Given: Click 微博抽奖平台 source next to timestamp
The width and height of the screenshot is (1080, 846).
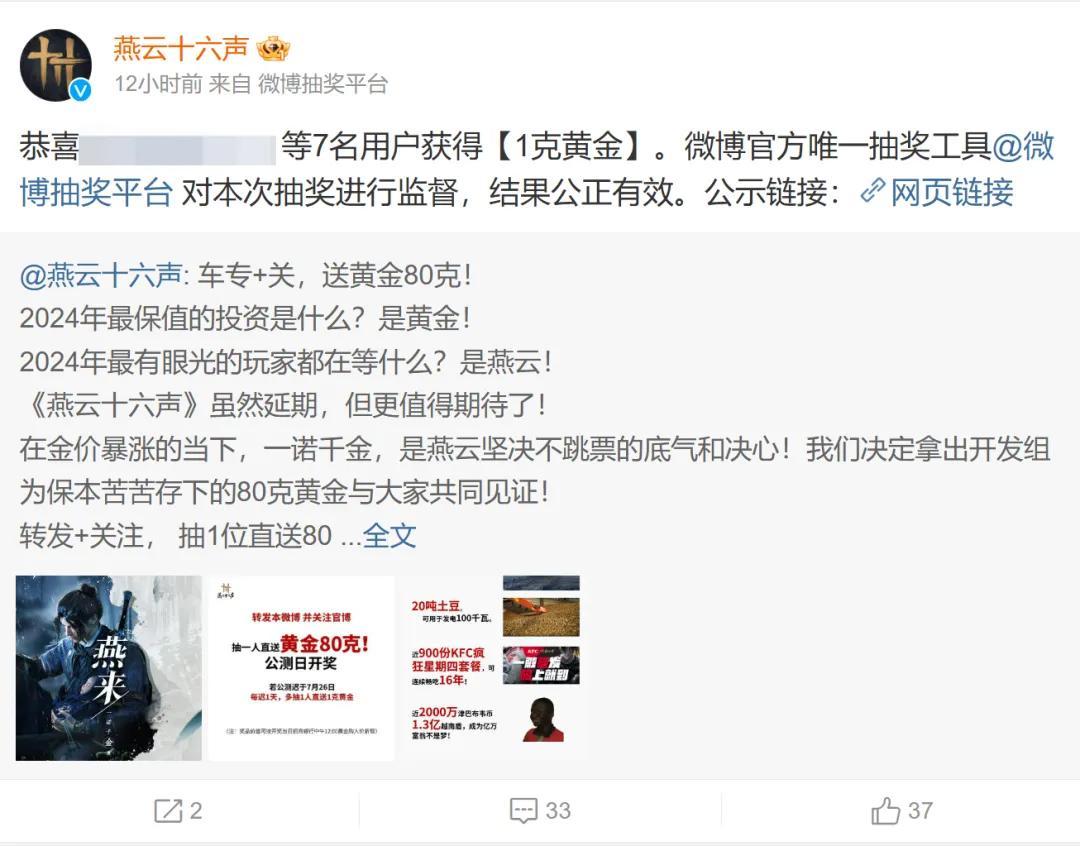Looking at the screenshot, I should tap(323, 84).
